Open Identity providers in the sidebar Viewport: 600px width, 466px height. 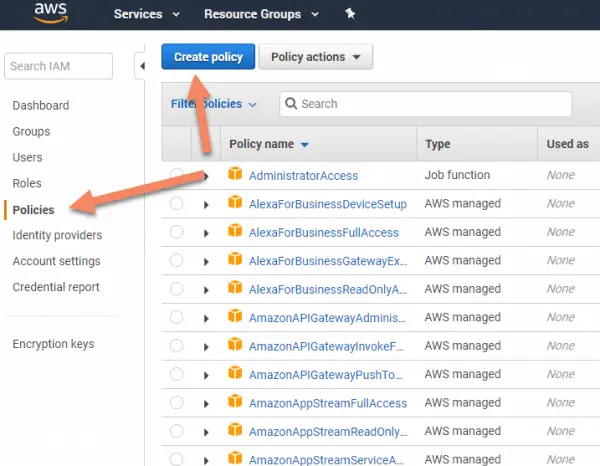[x=57, y=235]
